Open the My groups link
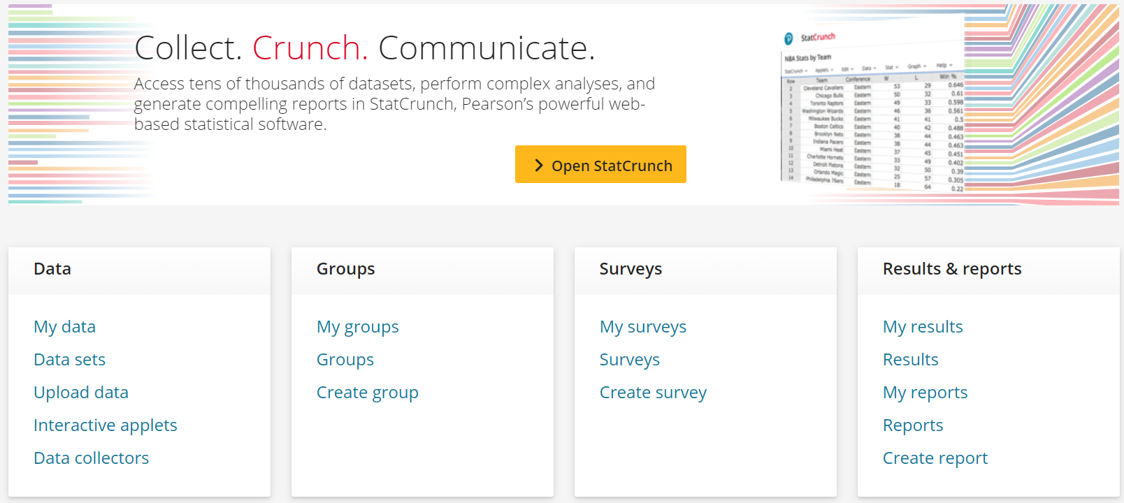The image size is (1124, 503). 358,326
